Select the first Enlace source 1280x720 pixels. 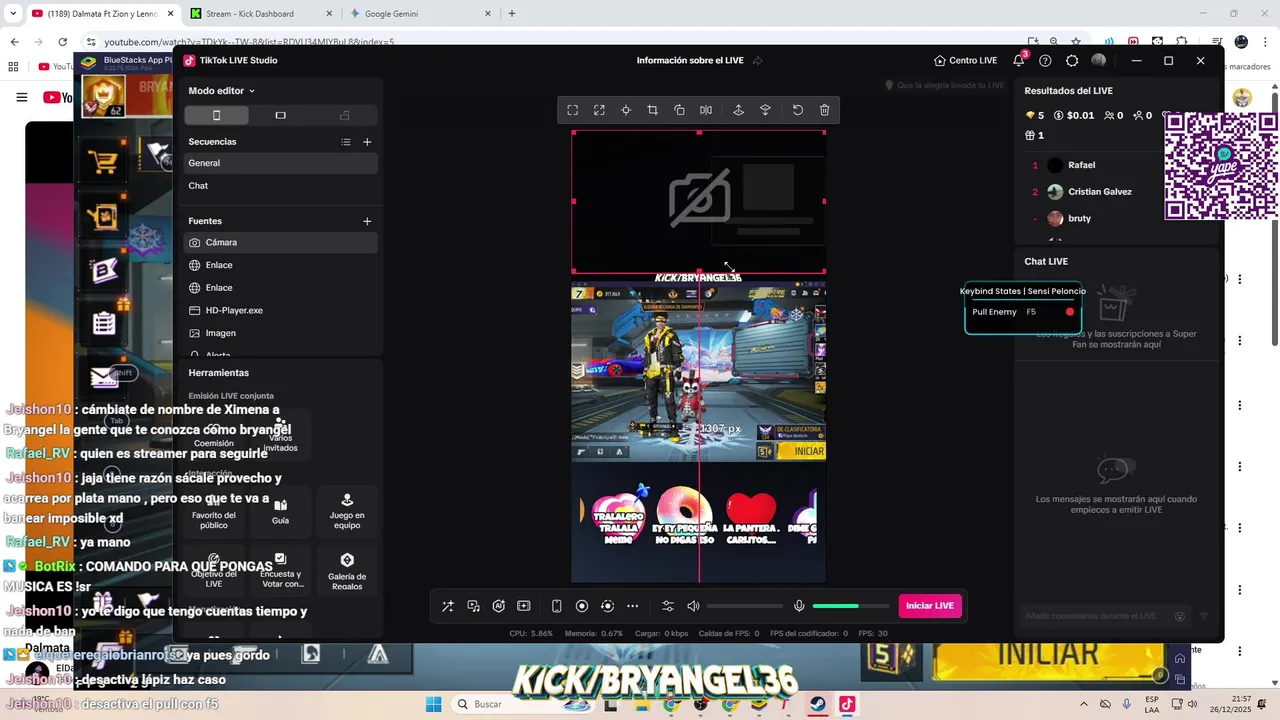coord(281,265)
